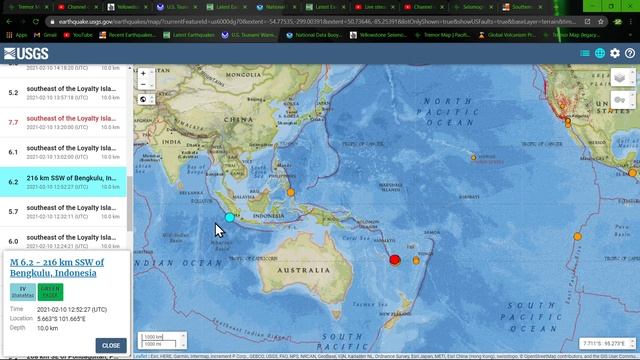The height and width of the screenshot is (360, 640).
Task: Click the orange marker near Hawaii
Action: [473, 158]
